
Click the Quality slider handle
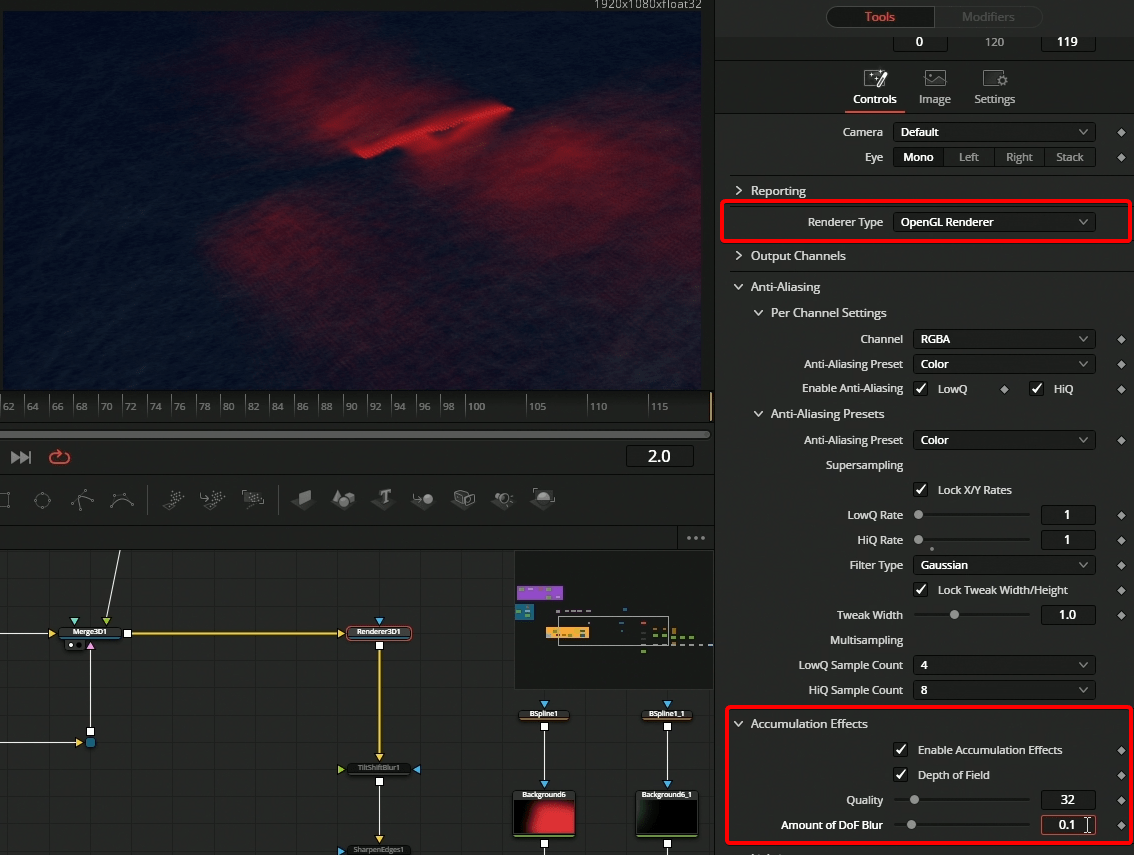[915, 800]
